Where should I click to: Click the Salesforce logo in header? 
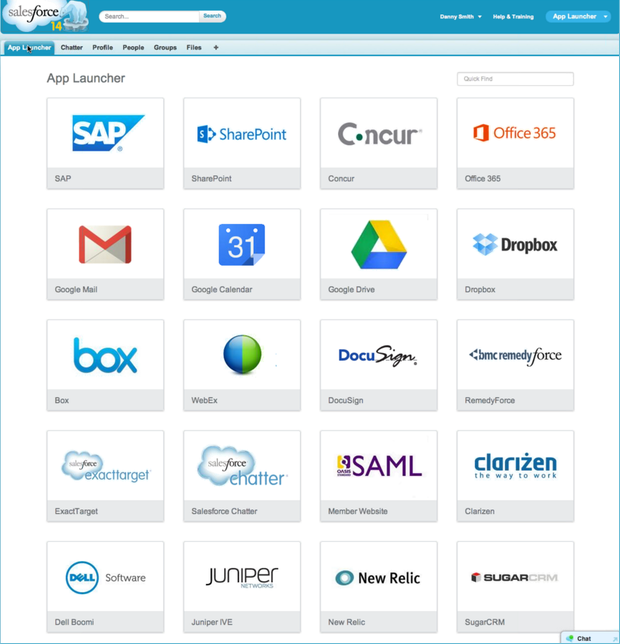click(45, 16)
